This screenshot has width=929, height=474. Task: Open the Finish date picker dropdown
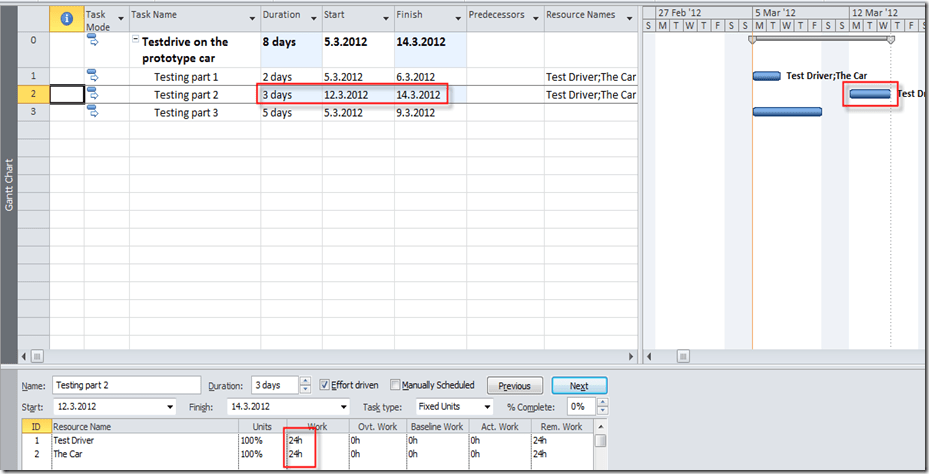[x=343, y=407]
